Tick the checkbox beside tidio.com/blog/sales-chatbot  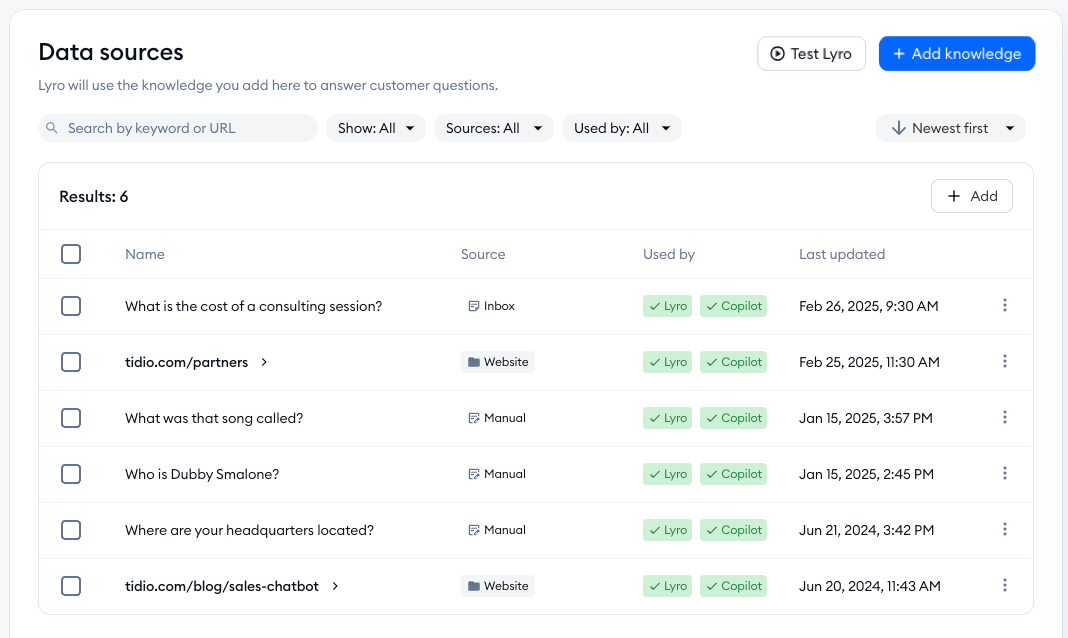(x=71, y=586)
